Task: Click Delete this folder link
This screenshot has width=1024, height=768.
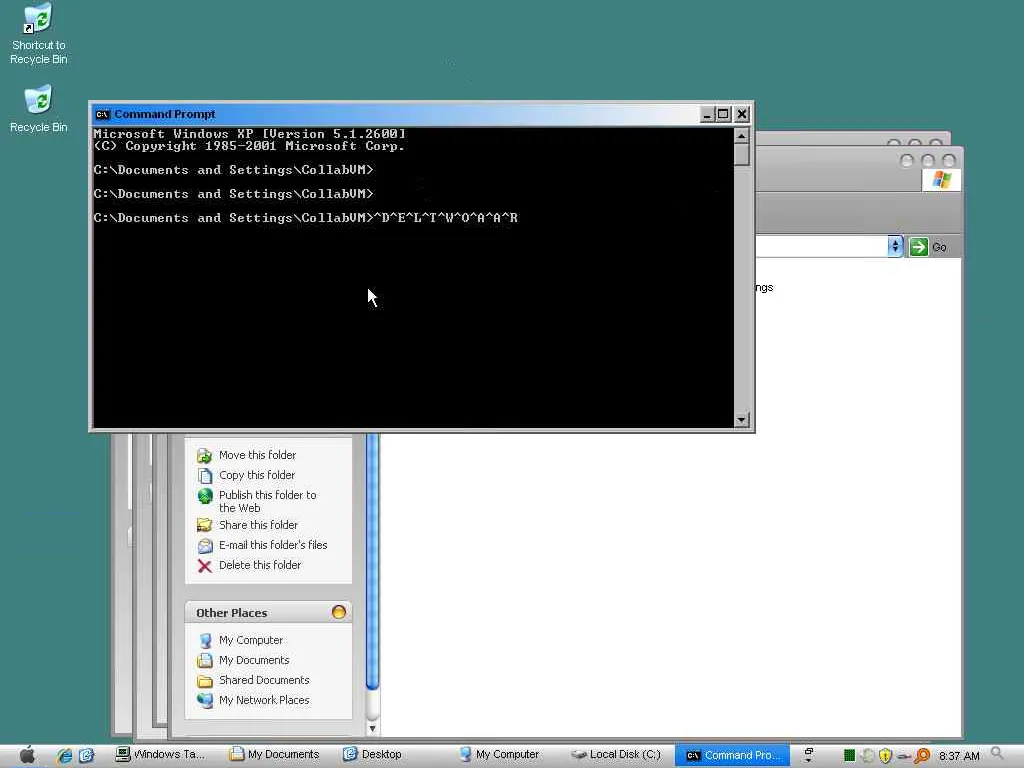Action: pyautogui.click(x=260, y=566)
